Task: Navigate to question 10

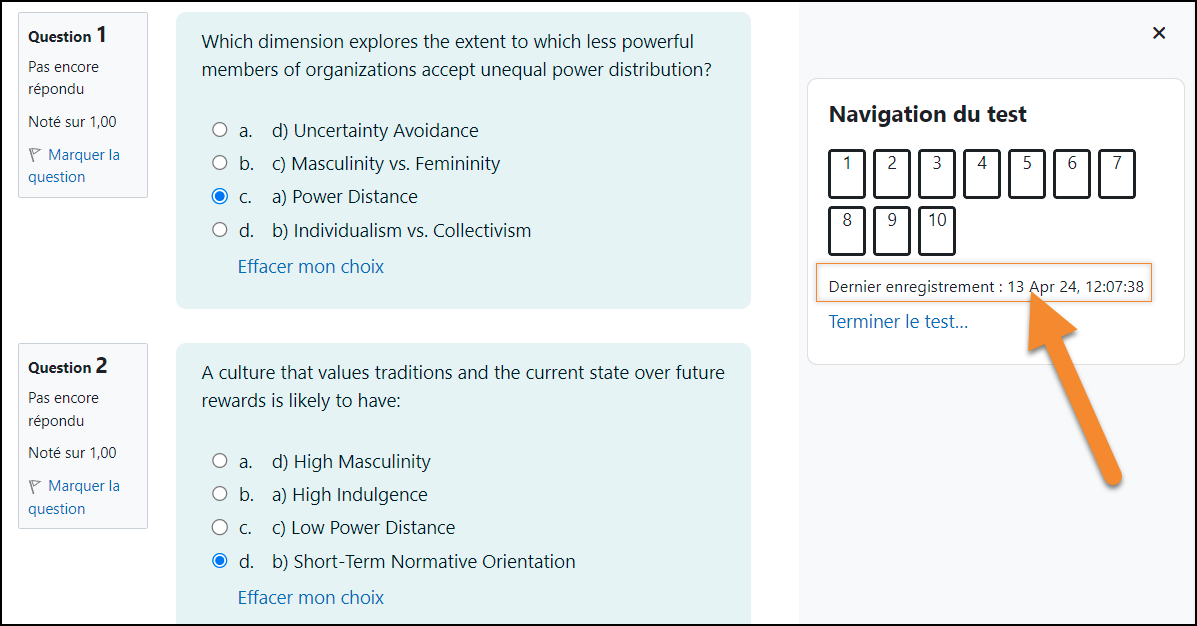Action: click(937, 231)
